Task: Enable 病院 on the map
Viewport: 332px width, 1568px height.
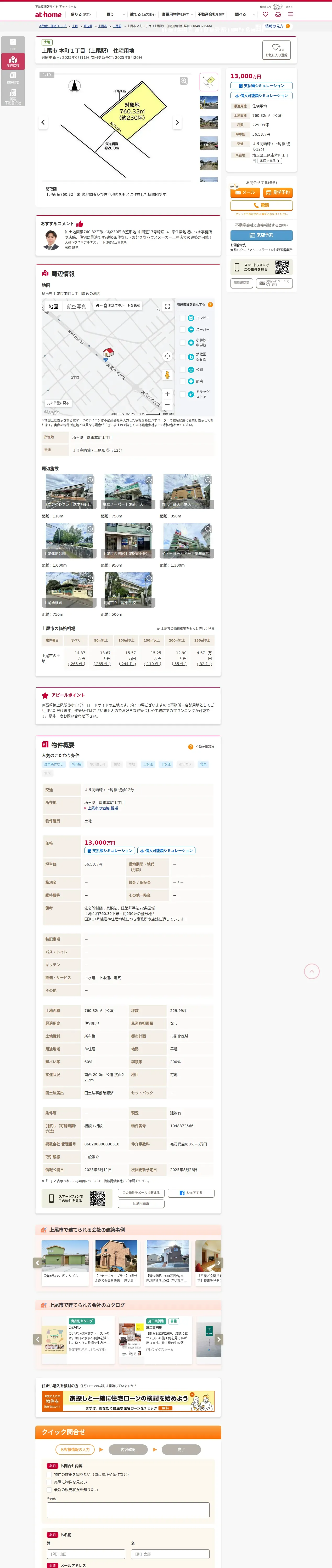Action: tap(183, 381)
